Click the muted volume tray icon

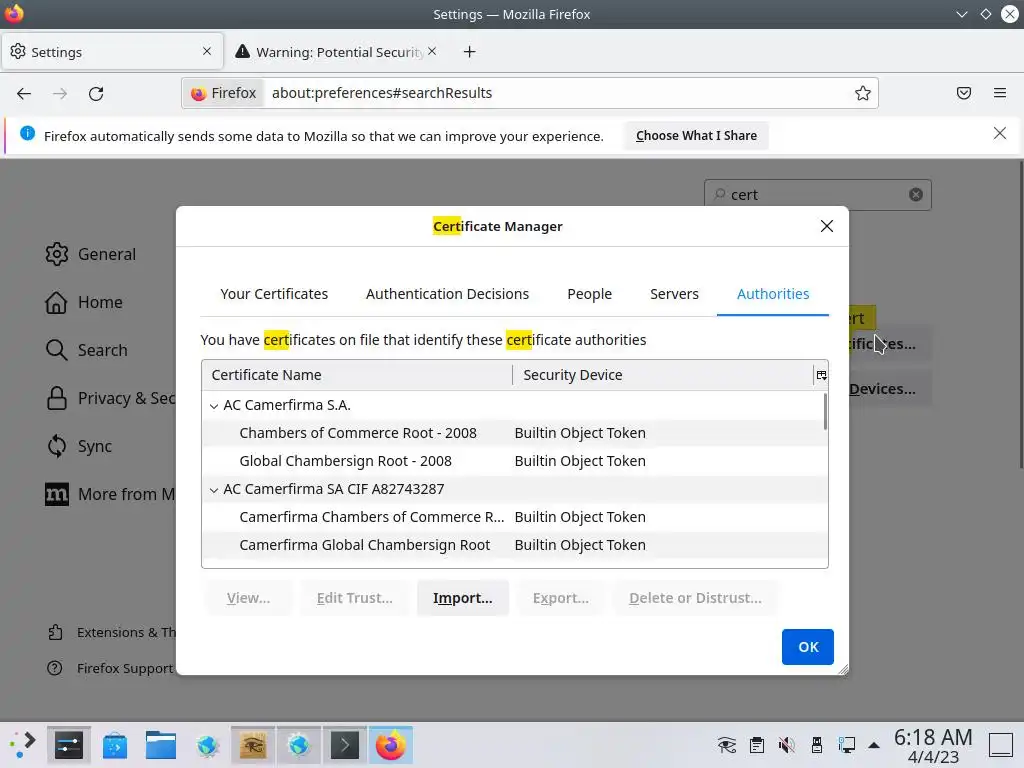tap(787, 744)
